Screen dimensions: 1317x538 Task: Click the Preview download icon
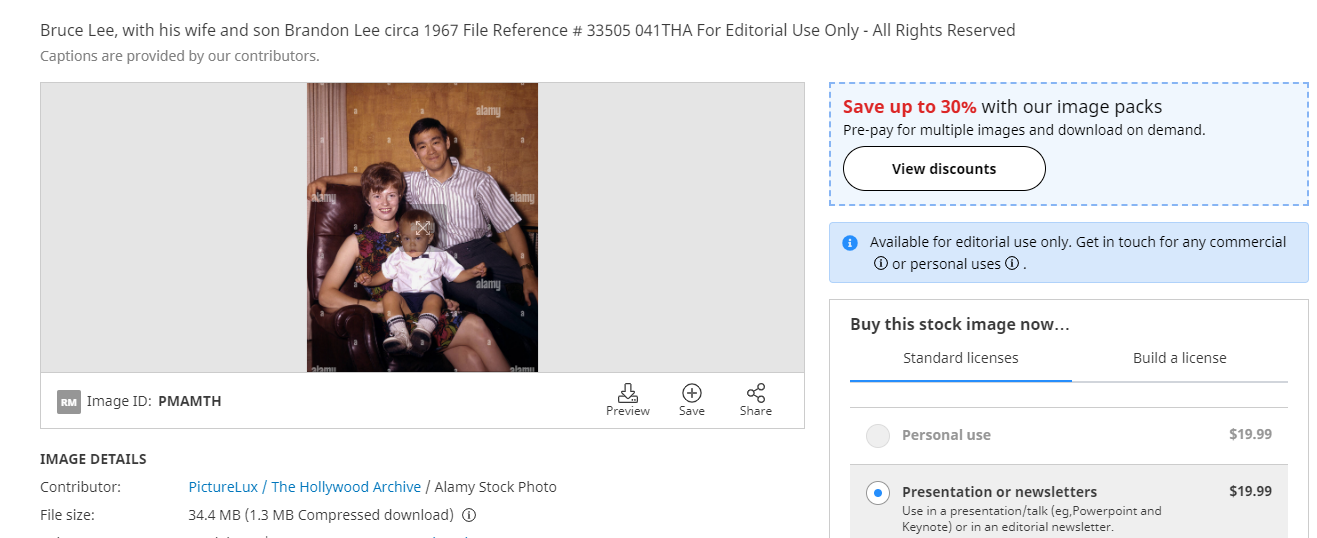[x=628, y=392]
